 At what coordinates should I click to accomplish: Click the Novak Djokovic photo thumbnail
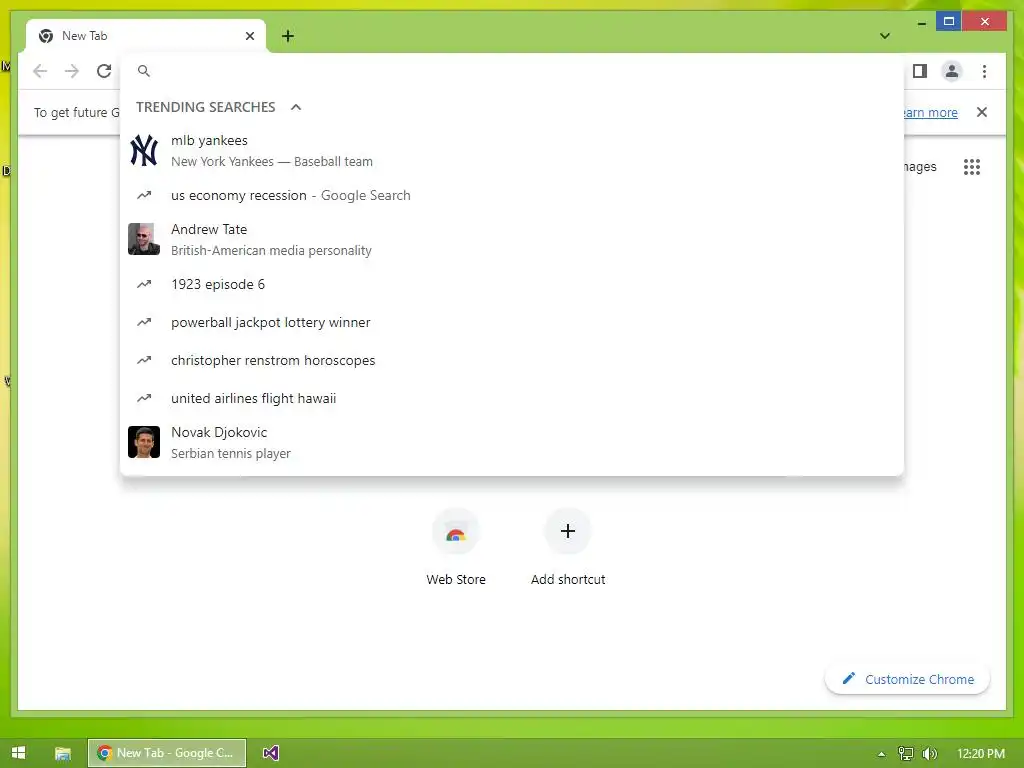point(144,442)
